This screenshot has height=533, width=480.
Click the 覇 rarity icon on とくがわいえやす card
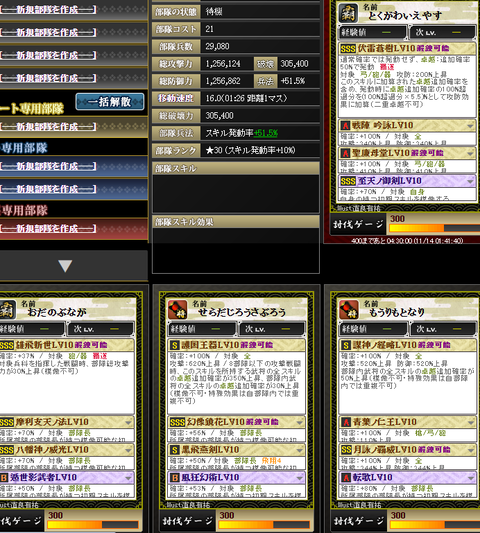[x=348, y=13]
